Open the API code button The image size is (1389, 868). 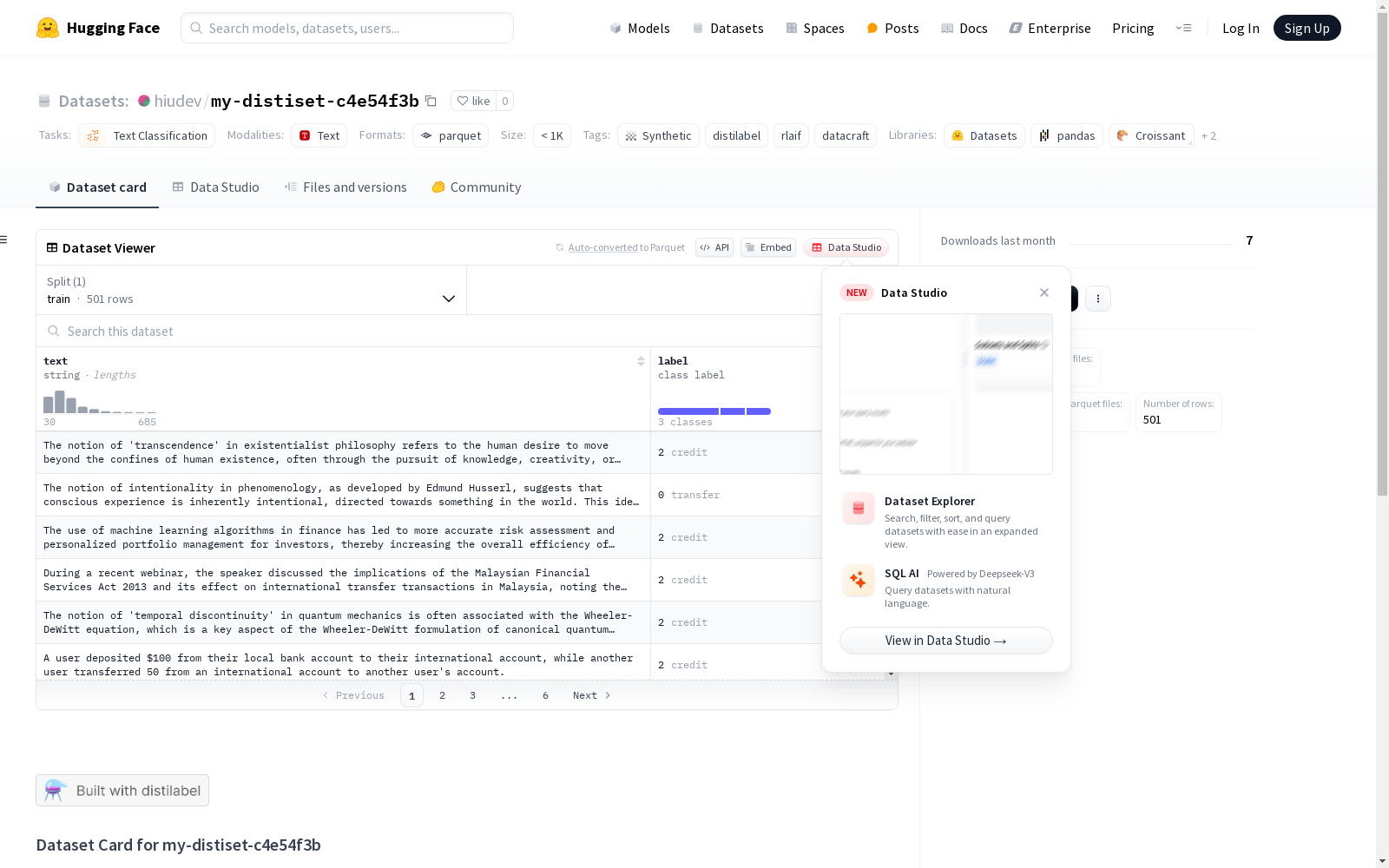point(714,247)
